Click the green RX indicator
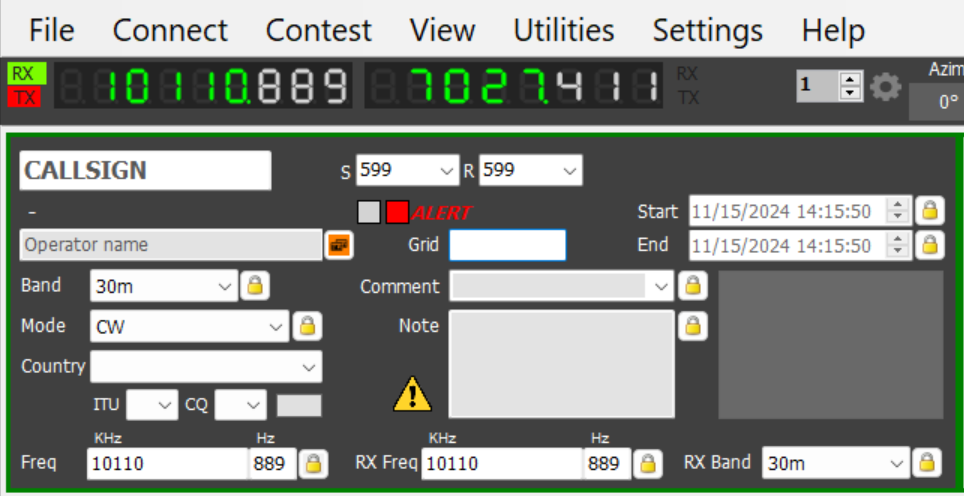 click(x=26, y=74)
